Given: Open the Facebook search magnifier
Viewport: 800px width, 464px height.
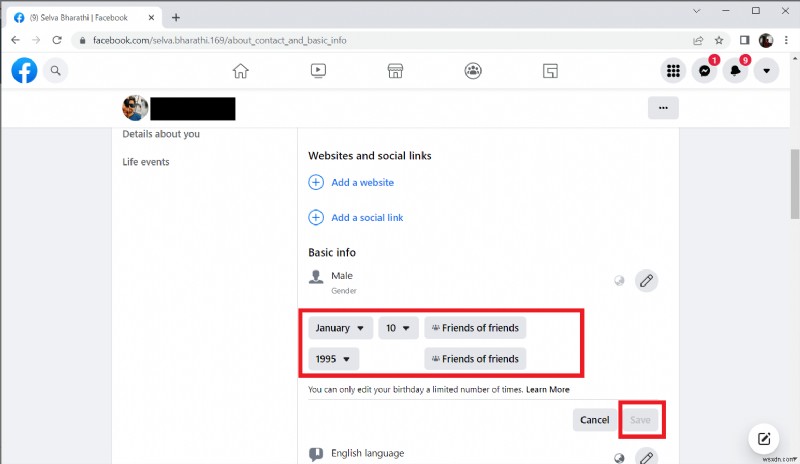Looking at the screenshot, I should click(56, 70).
